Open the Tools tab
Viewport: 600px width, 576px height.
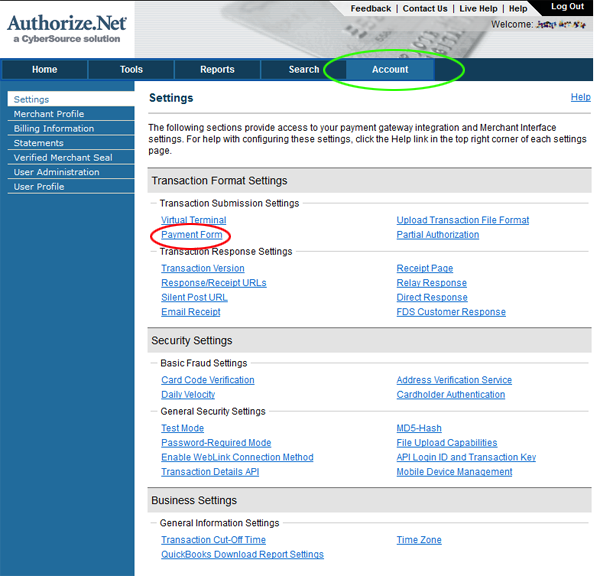coord(131,70)
